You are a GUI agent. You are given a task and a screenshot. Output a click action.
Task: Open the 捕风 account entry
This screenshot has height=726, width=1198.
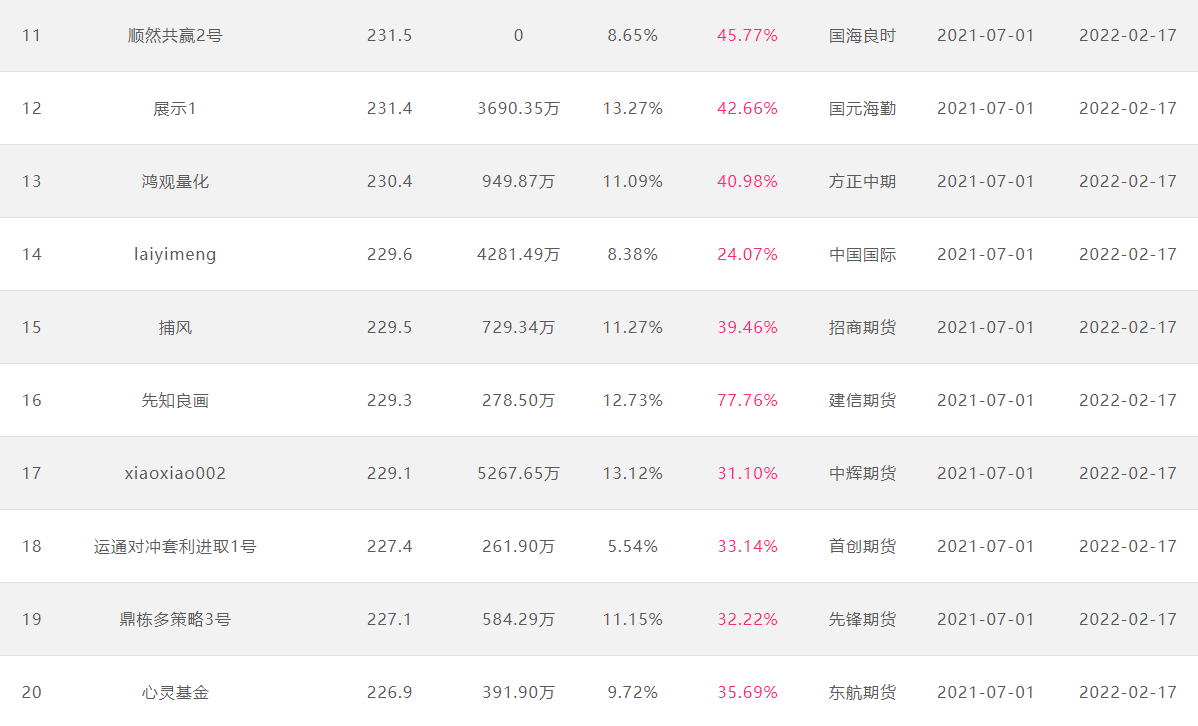[x=175, y=328]
